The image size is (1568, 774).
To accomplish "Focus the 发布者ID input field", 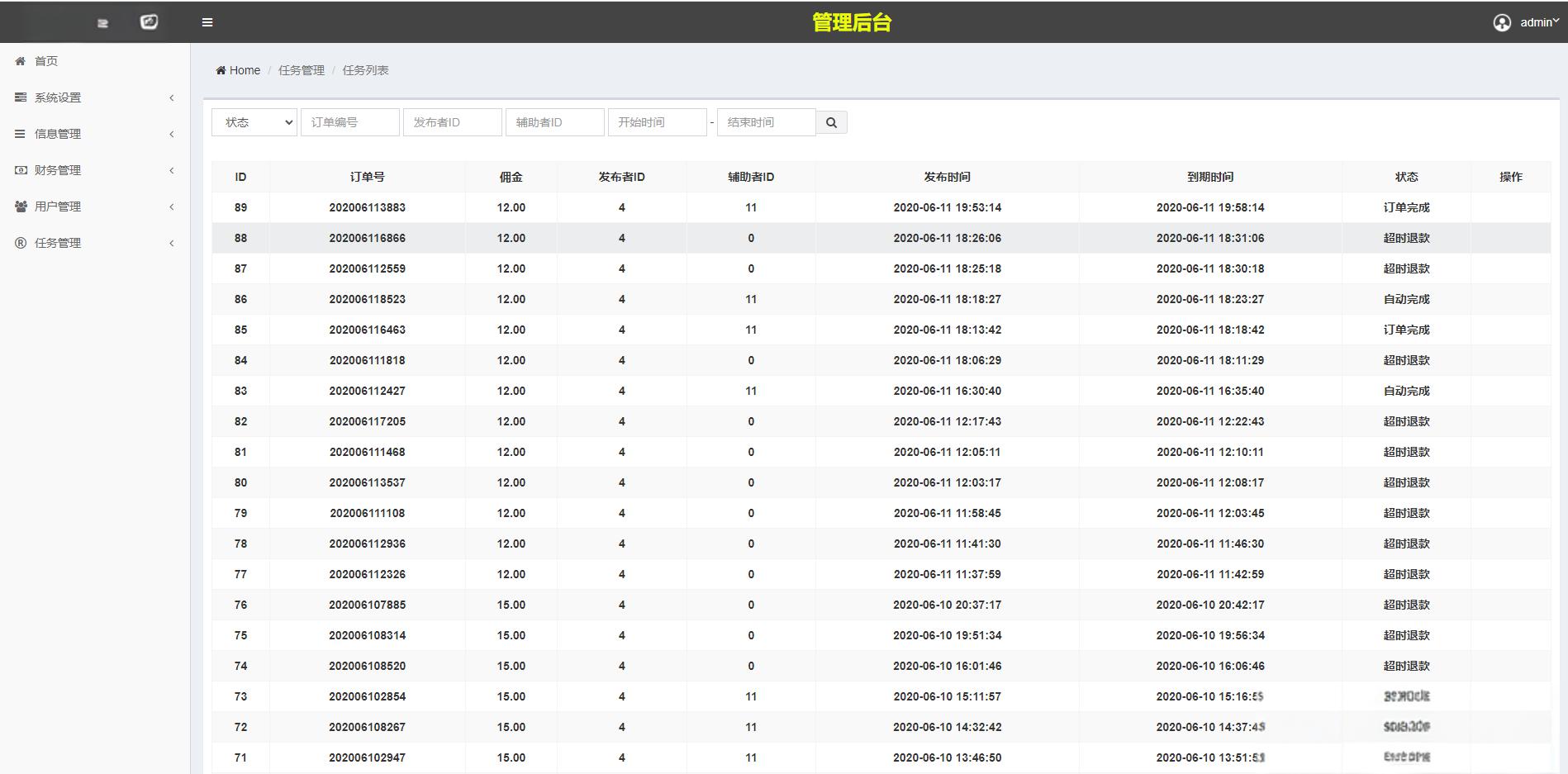I will coord(453,122).
